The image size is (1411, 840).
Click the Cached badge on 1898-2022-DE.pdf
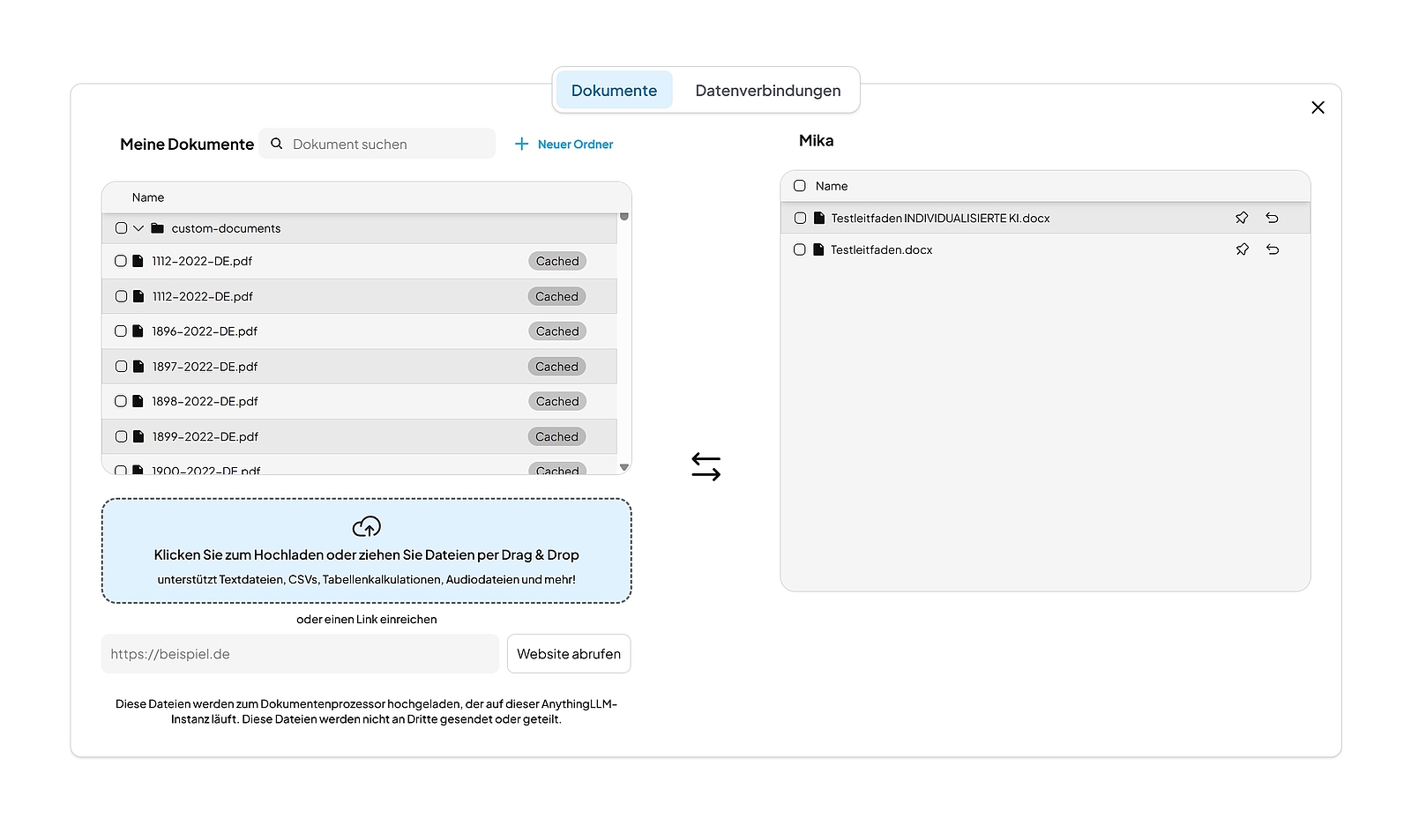tap(557, 401)
